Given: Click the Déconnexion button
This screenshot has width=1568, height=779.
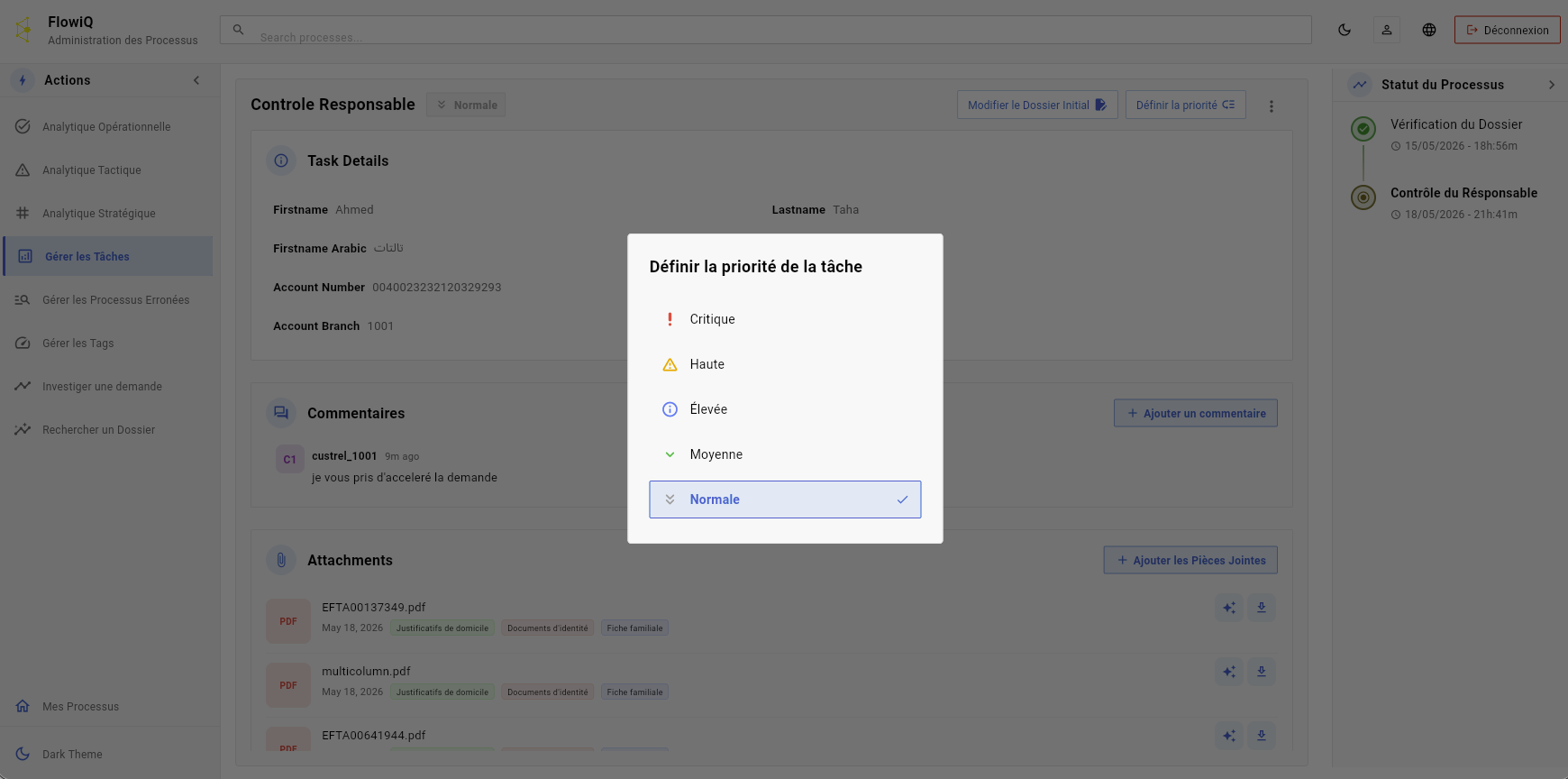Looking at the screenshot, I should [1508, 30].
